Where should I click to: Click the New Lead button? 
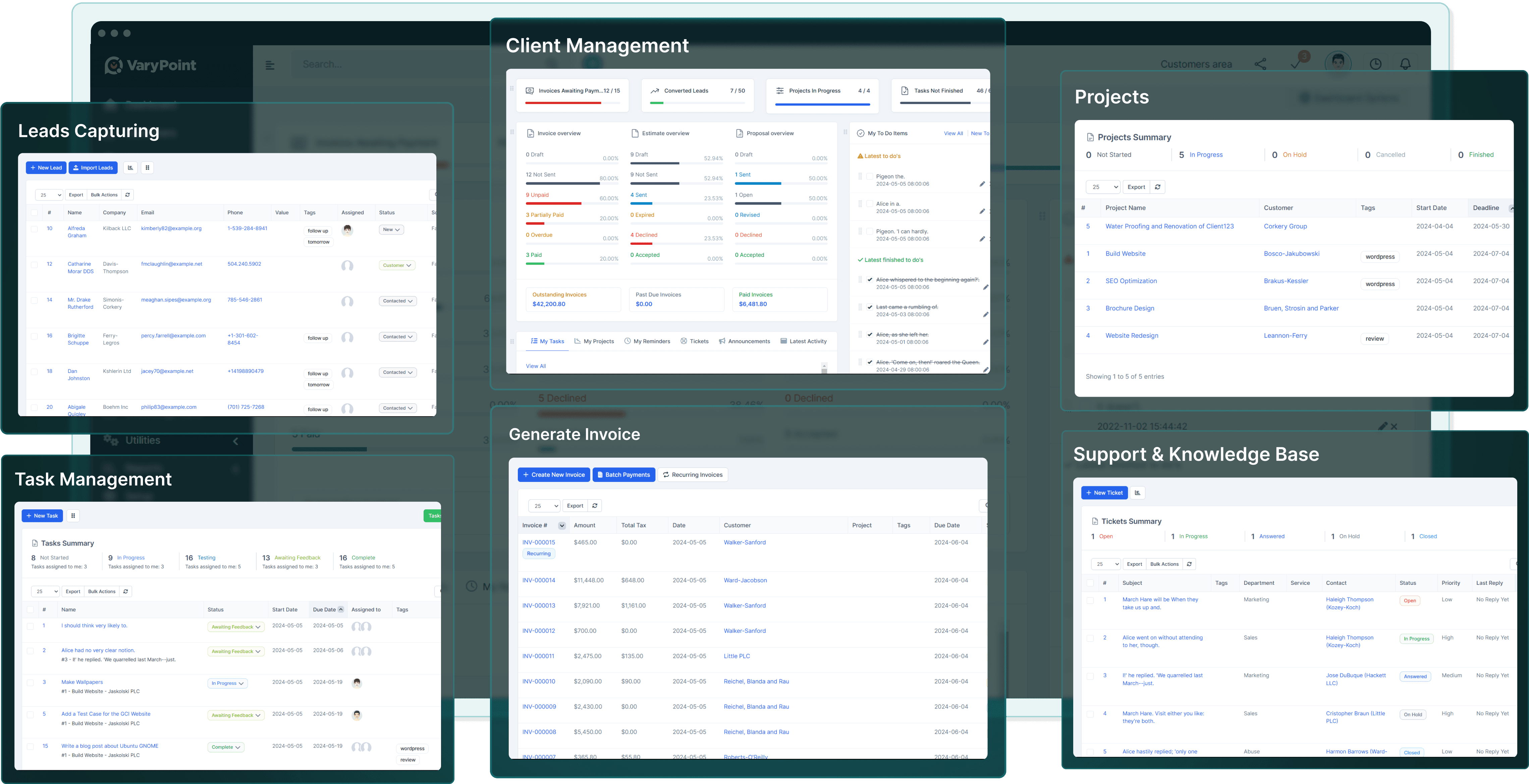(46, 168)
